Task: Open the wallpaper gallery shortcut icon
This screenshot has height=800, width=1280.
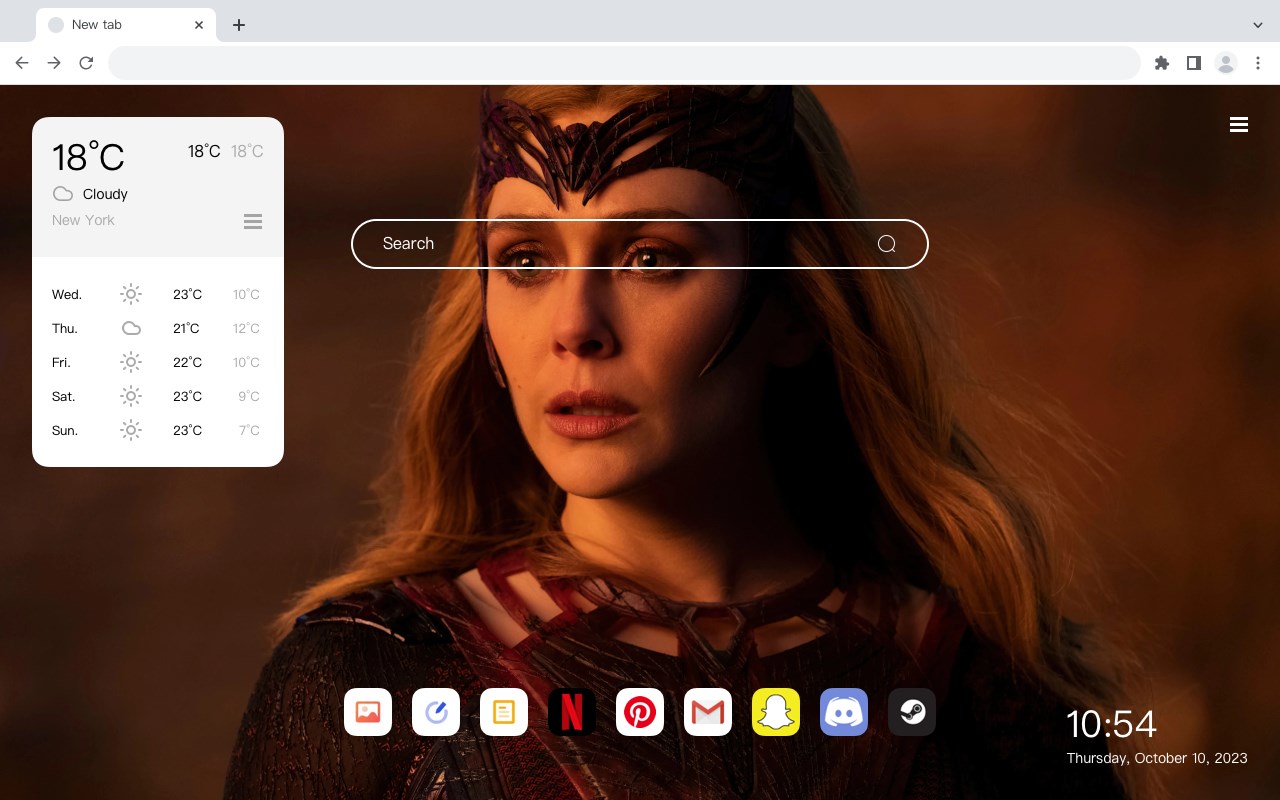Action: point(368,712)
